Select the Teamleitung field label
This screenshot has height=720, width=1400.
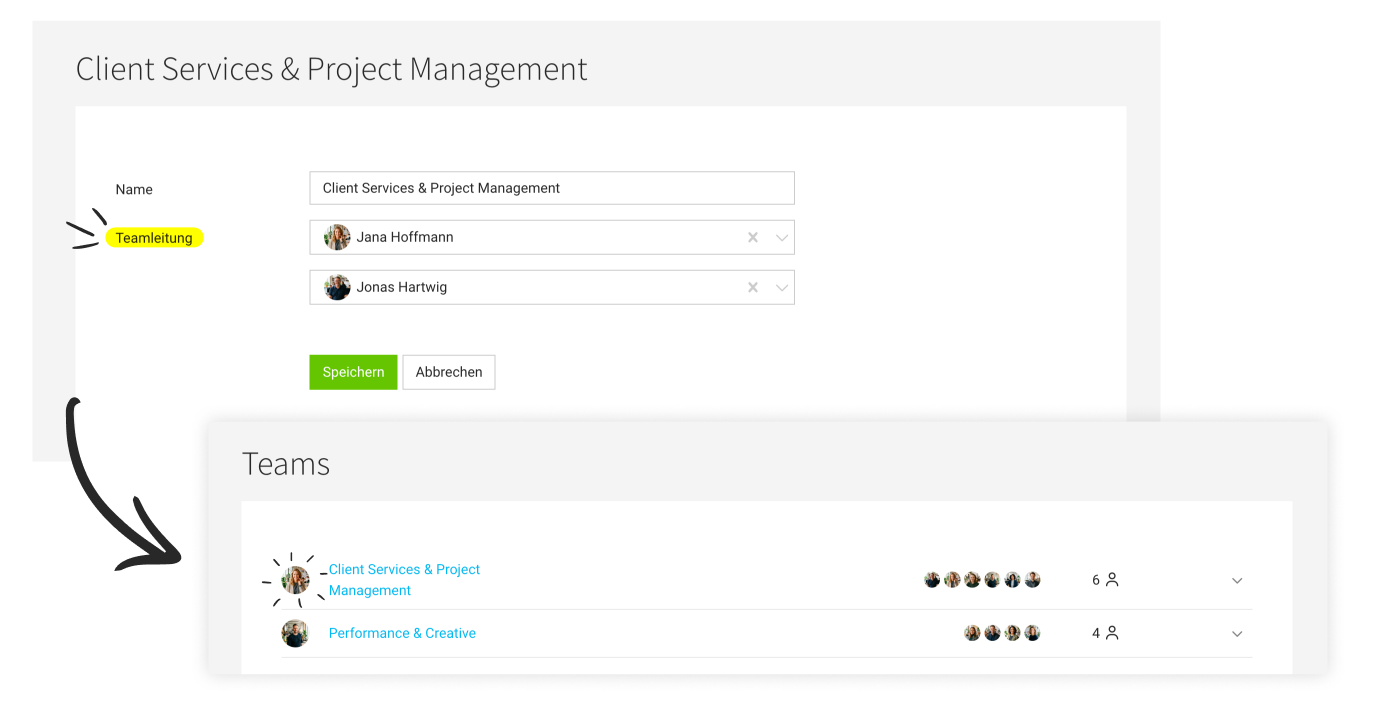(154, 238)
